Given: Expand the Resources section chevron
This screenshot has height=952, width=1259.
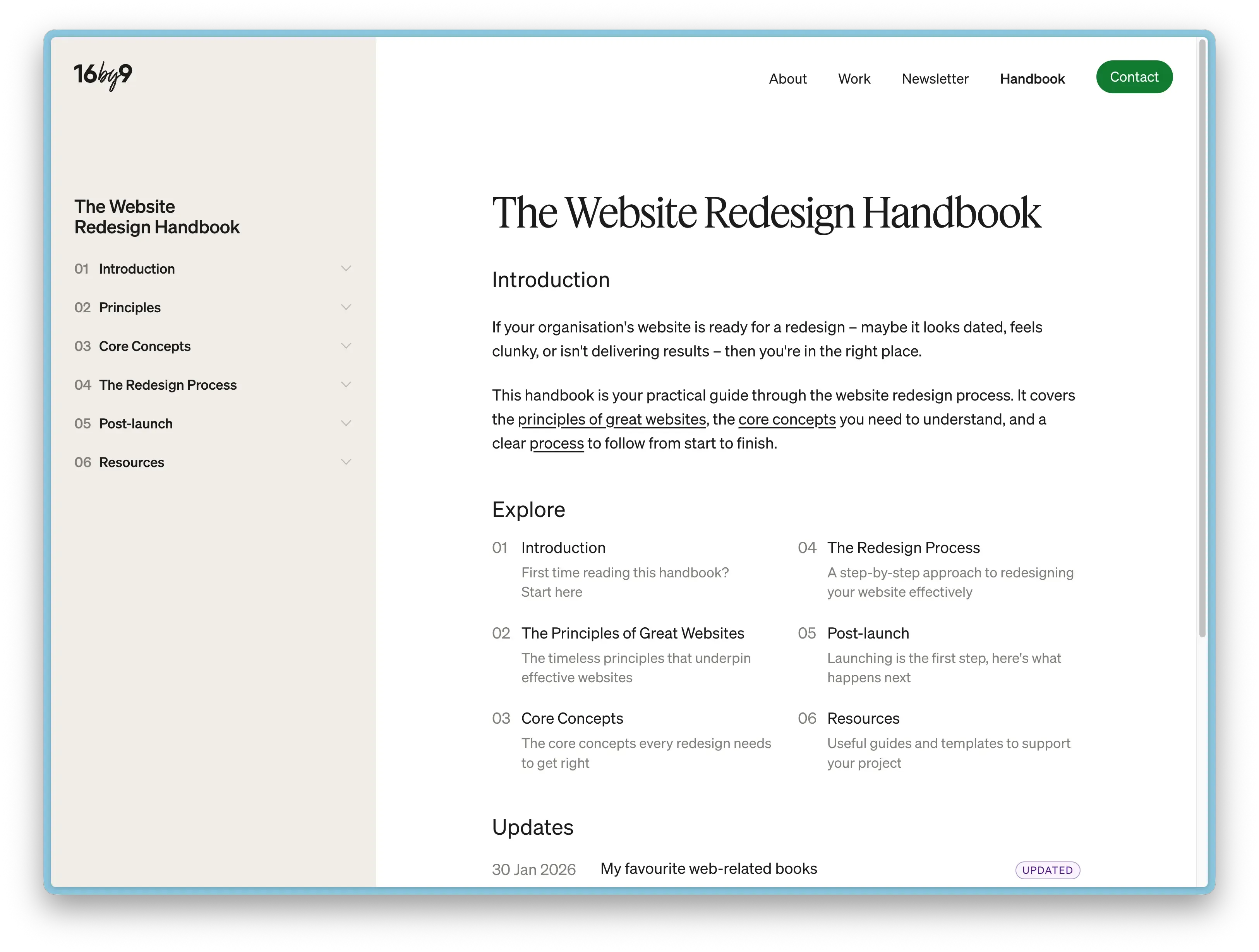Looking at the screenshot, I should [x=346, y=462].
